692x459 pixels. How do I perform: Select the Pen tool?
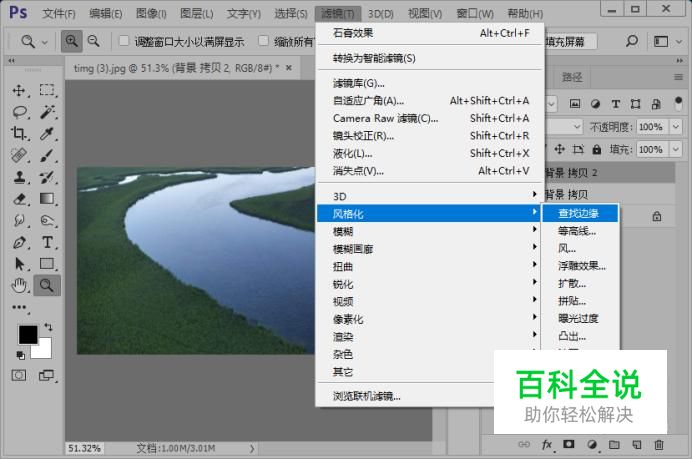tap(19, 242)
